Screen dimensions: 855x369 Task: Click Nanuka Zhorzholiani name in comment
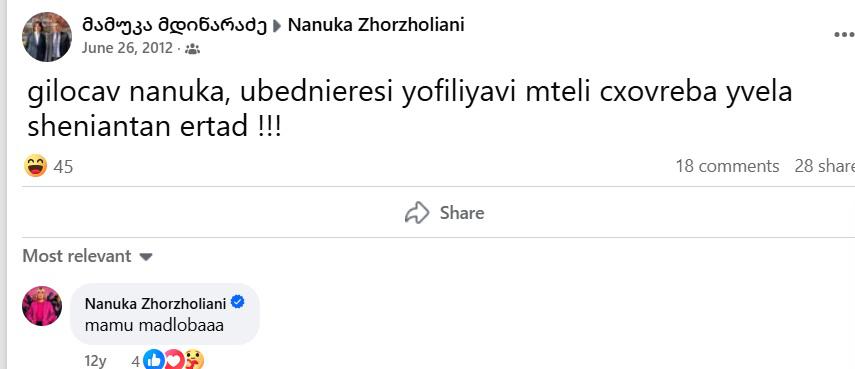point(156,304)
